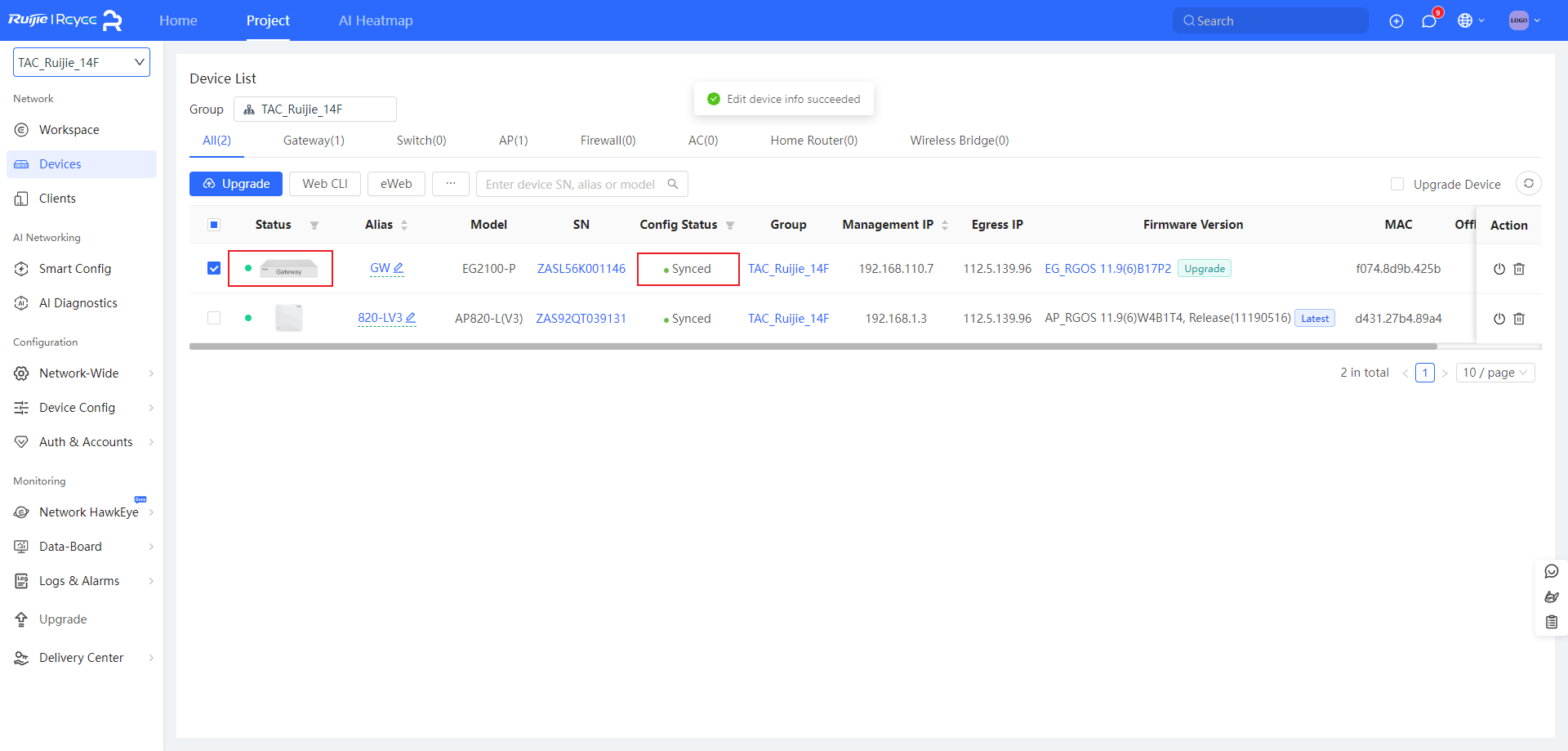Open the Group TAC_Ruijie_14F selector
1568x751 pixels.
(x=315, y=109)
